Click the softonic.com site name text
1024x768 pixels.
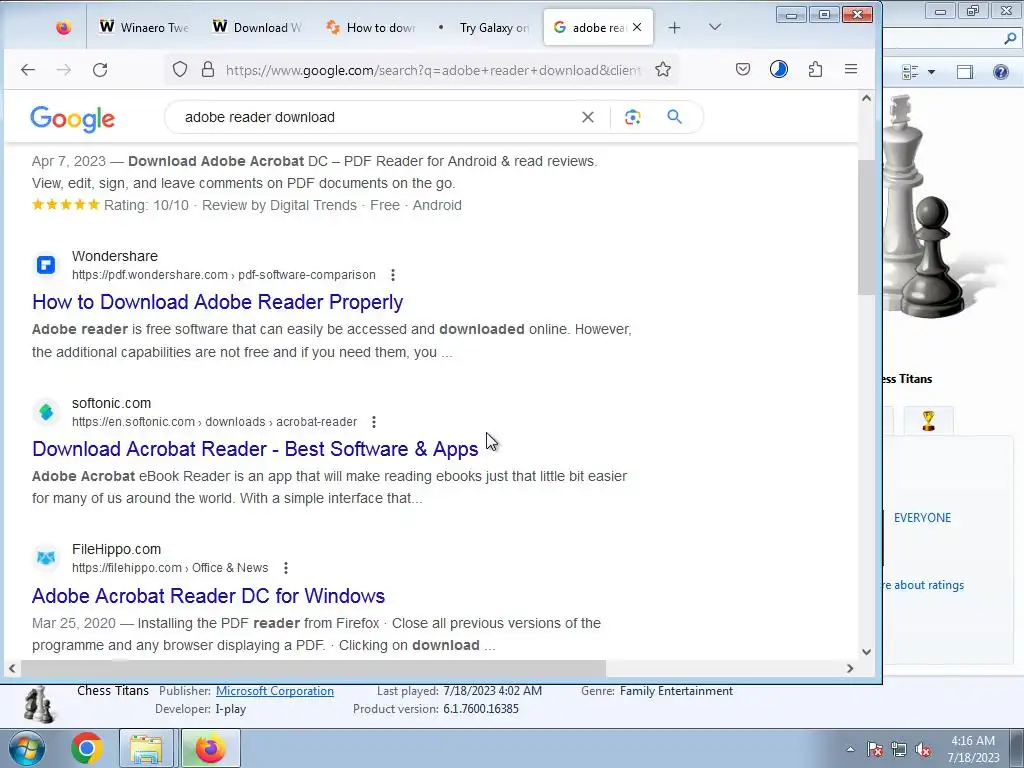pyautogui.click(x=111, y=403)
